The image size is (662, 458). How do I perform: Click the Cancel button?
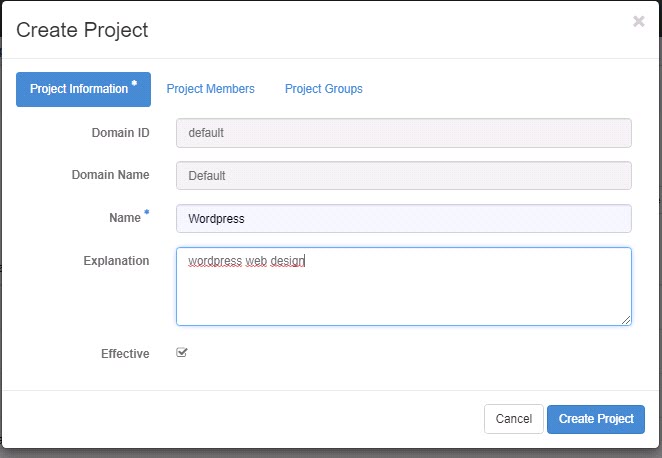coord(513,419)
